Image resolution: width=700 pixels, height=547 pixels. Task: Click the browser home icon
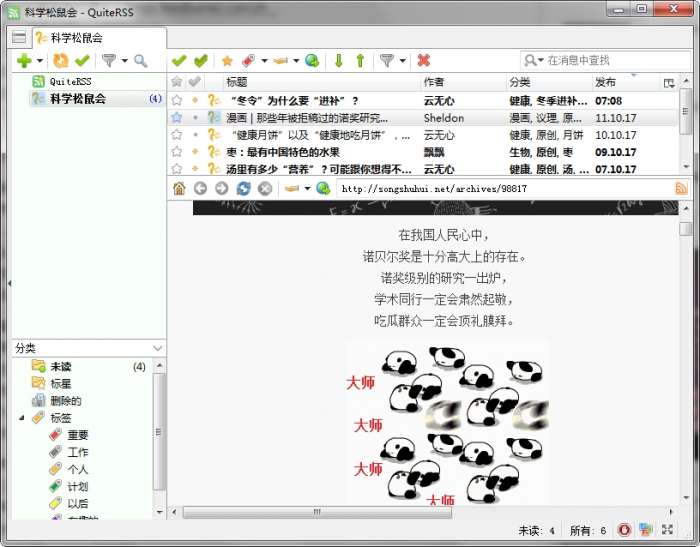179,188
